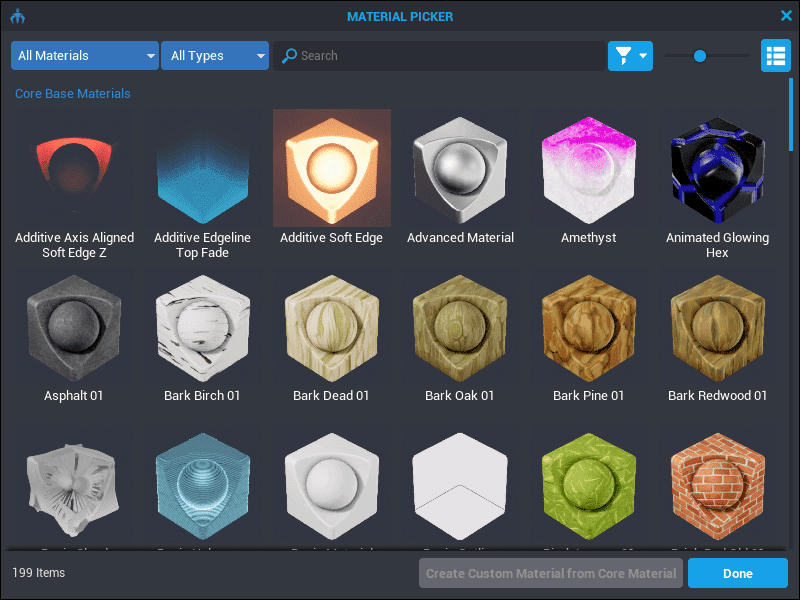Select the Amethyst material

coord(588,168)
